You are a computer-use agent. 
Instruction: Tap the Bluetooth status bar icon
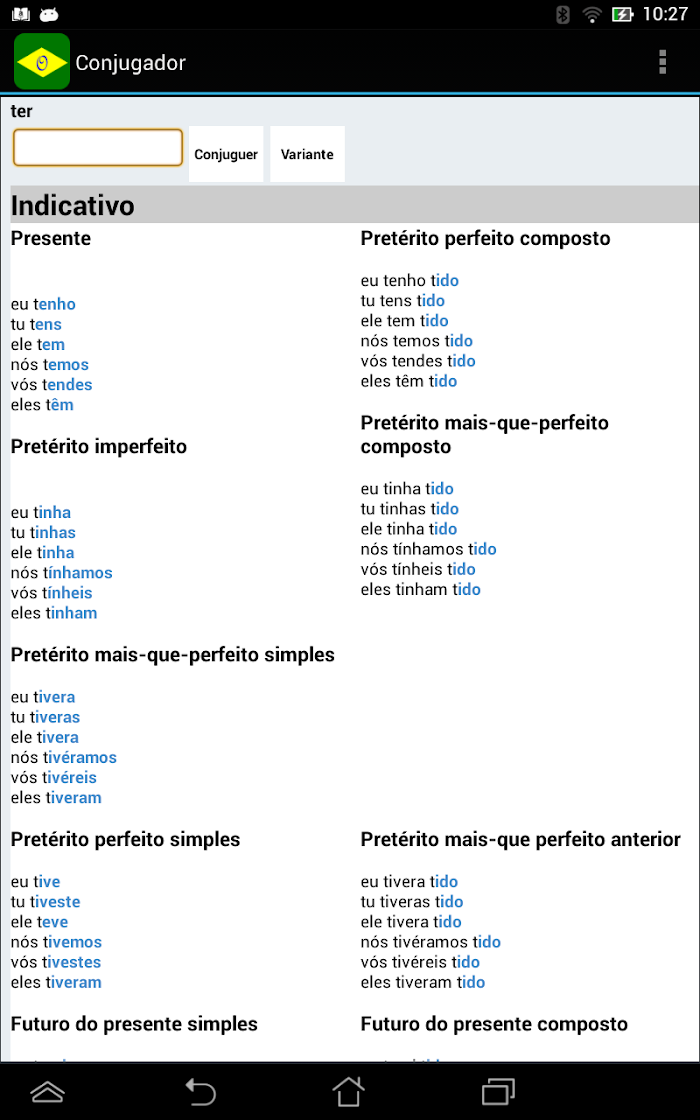tap(562, 14)
